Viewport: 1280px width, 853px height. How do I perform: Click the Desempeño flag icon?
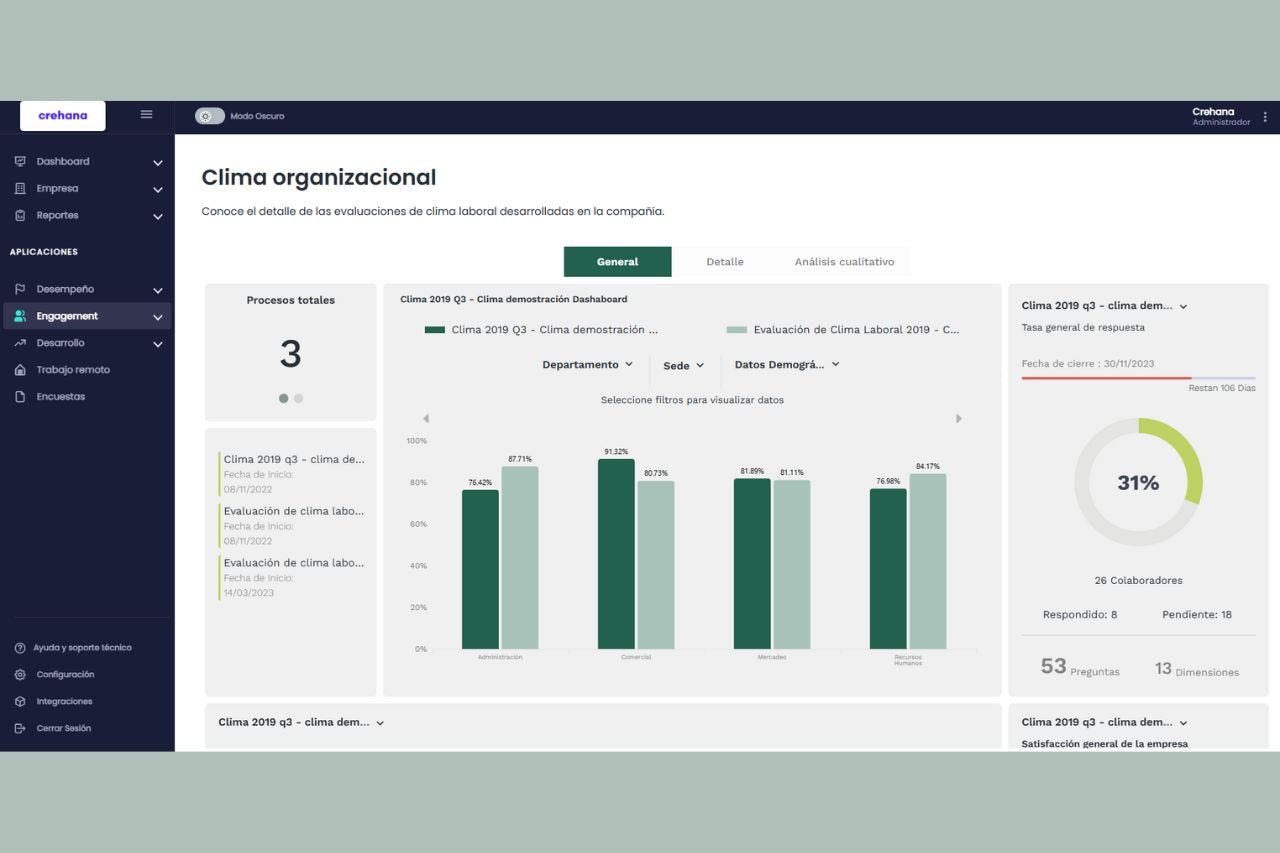tap(18, 289)
